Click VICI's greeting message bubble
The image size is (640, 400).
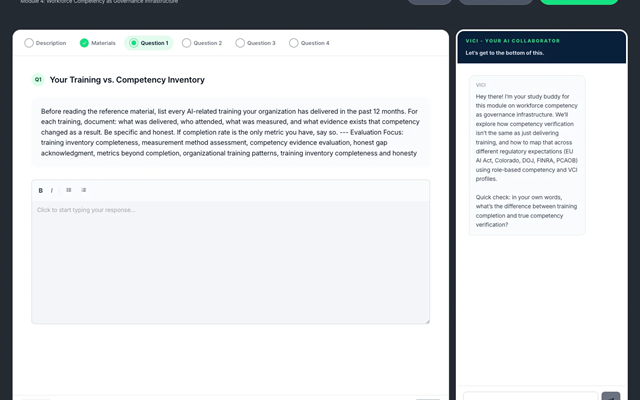click(x=527, y=155)
